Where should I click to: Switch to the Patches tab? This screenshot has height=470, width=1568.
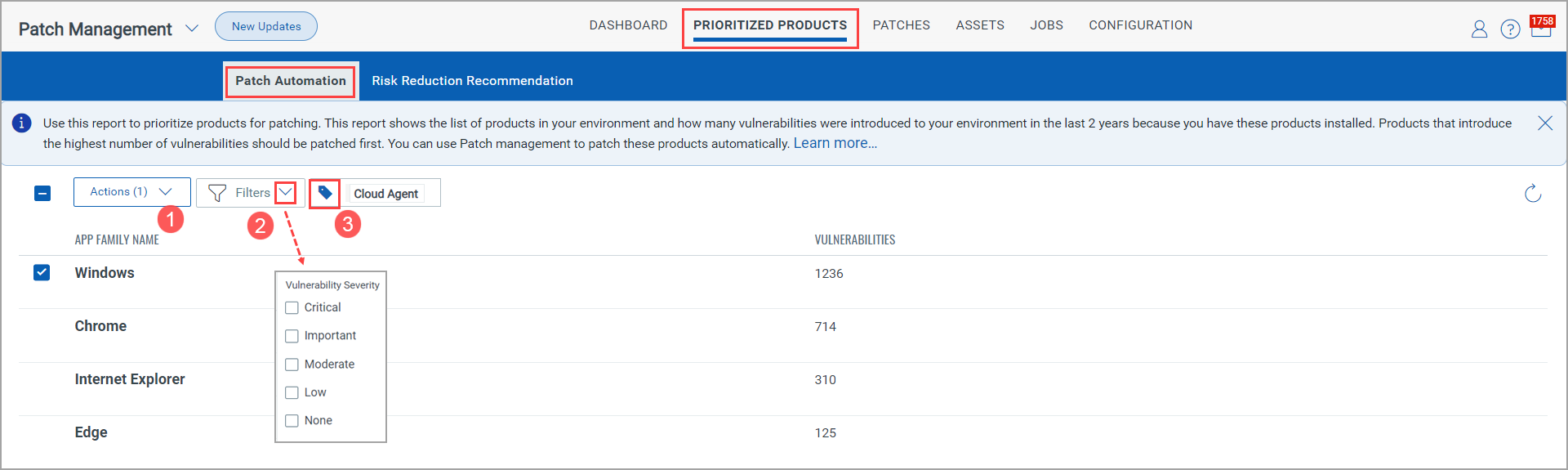901,25
